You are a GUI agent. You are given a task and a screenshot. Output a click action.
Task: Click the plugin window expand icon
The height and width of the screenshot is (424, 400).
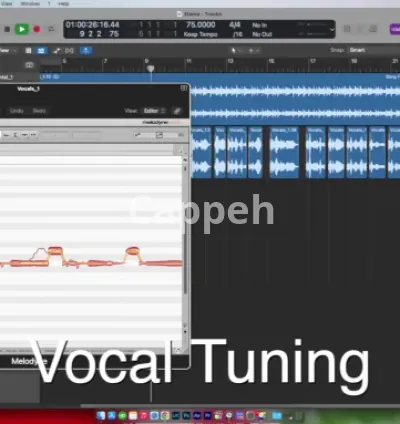point(184,88)
